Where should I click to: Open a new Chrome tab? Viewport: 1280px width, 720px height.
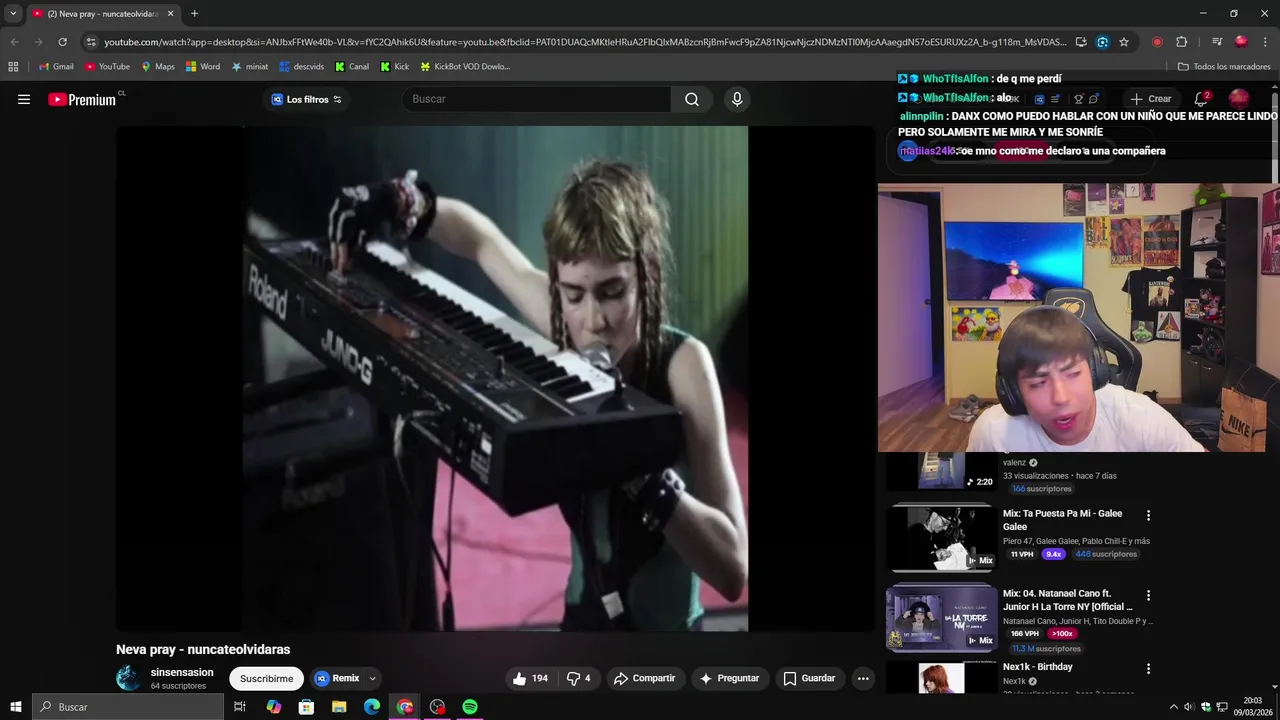coord(194,14)
